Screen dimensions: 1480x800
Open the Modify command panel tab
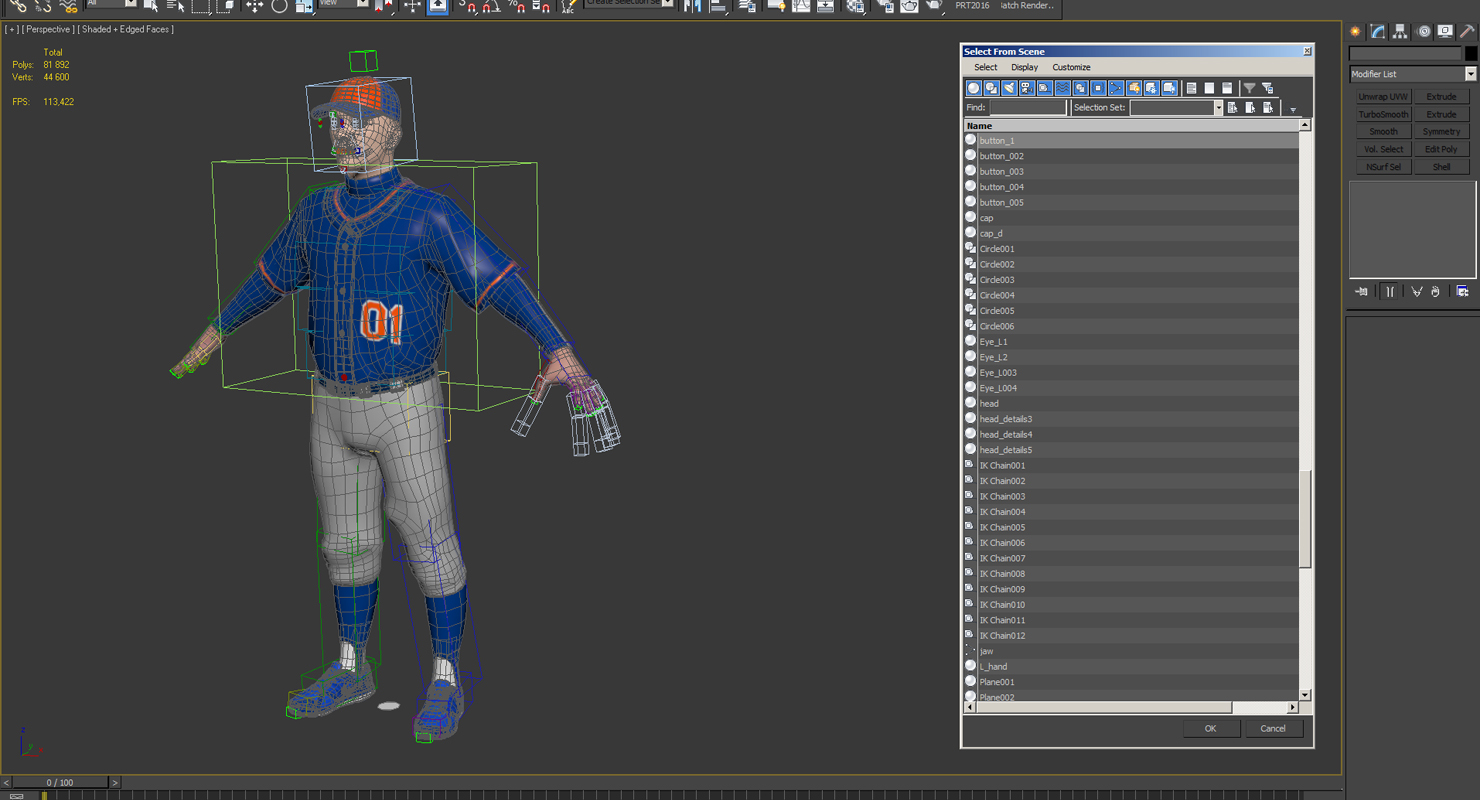(1378, 32)
